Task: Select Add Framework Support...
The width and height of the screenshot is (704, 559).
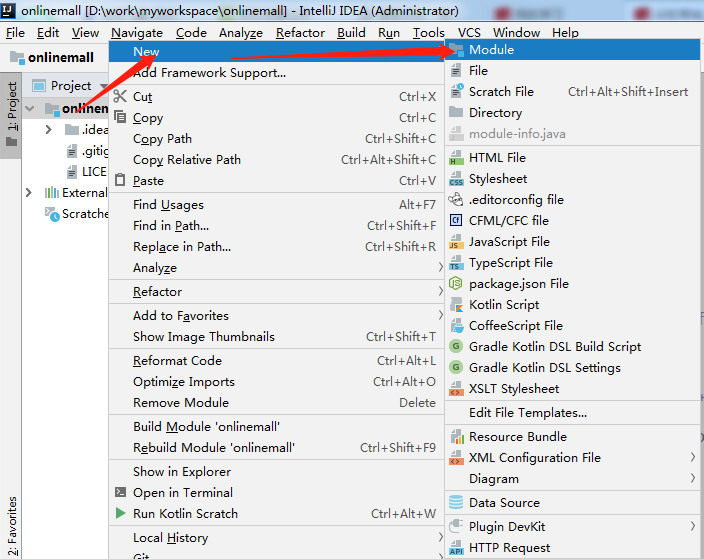Action: pos(277,73)
